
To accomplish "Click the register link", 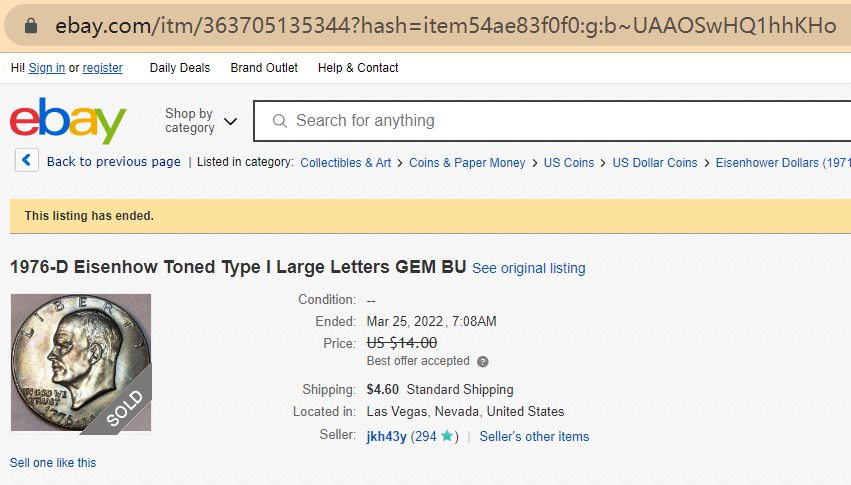I will pos(103,68).
